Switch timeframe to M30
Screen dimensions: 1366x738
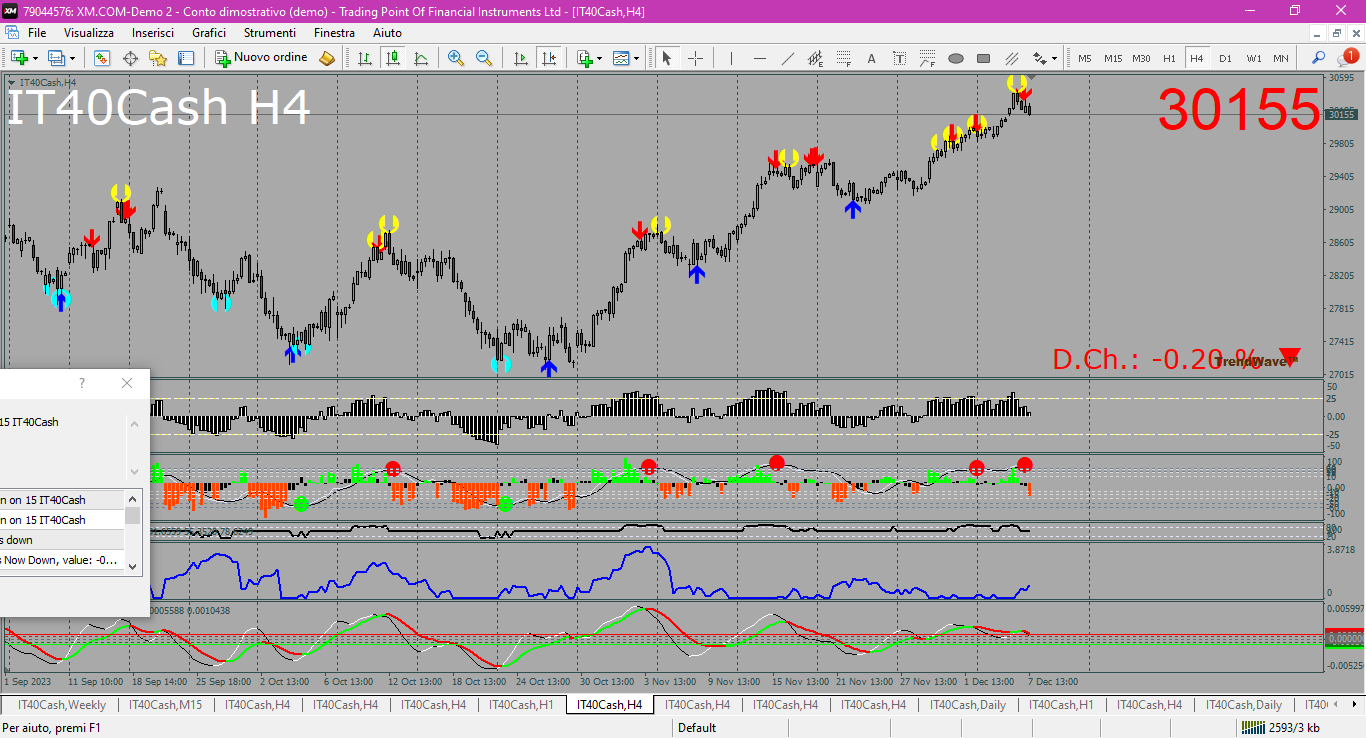point(1141,58)
